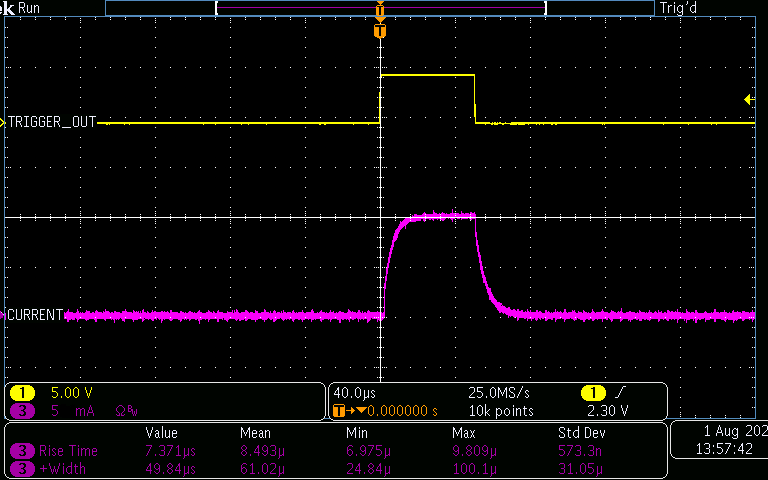Click the record view bar at top

tap(380, 8)
